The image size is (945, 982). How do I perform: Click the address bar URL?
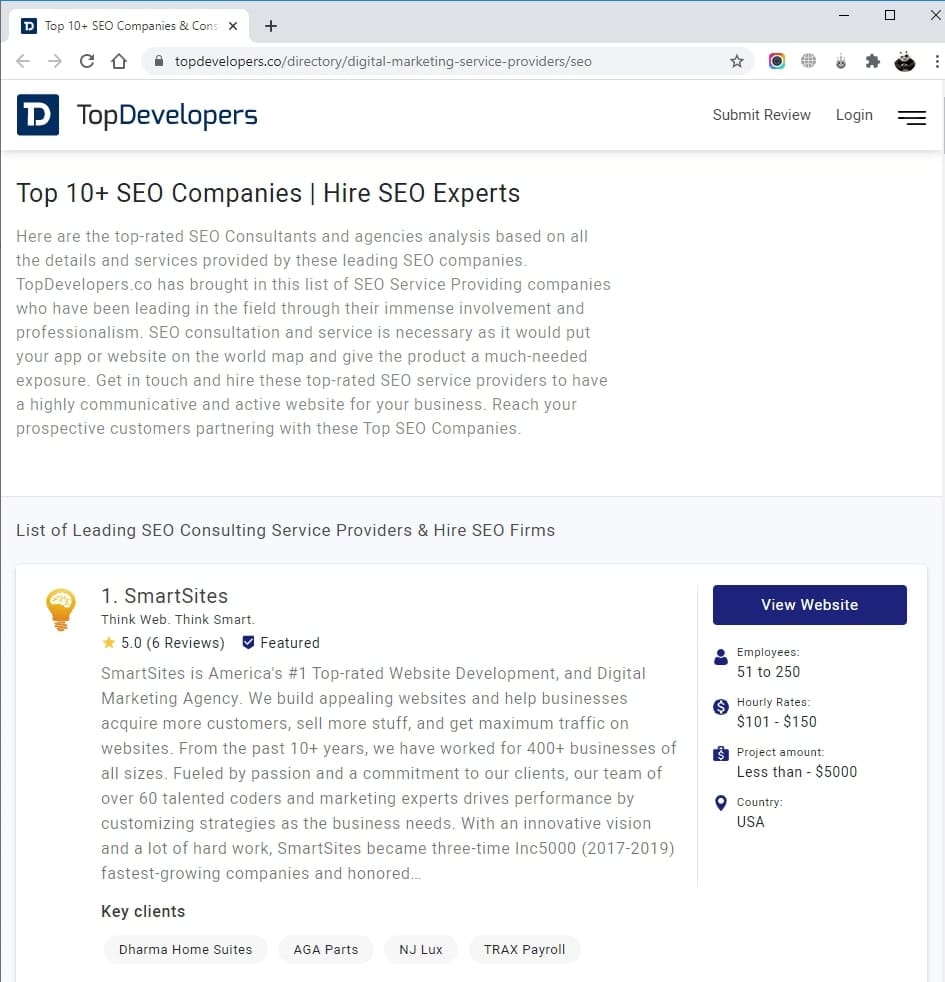(x=383, y=61)
